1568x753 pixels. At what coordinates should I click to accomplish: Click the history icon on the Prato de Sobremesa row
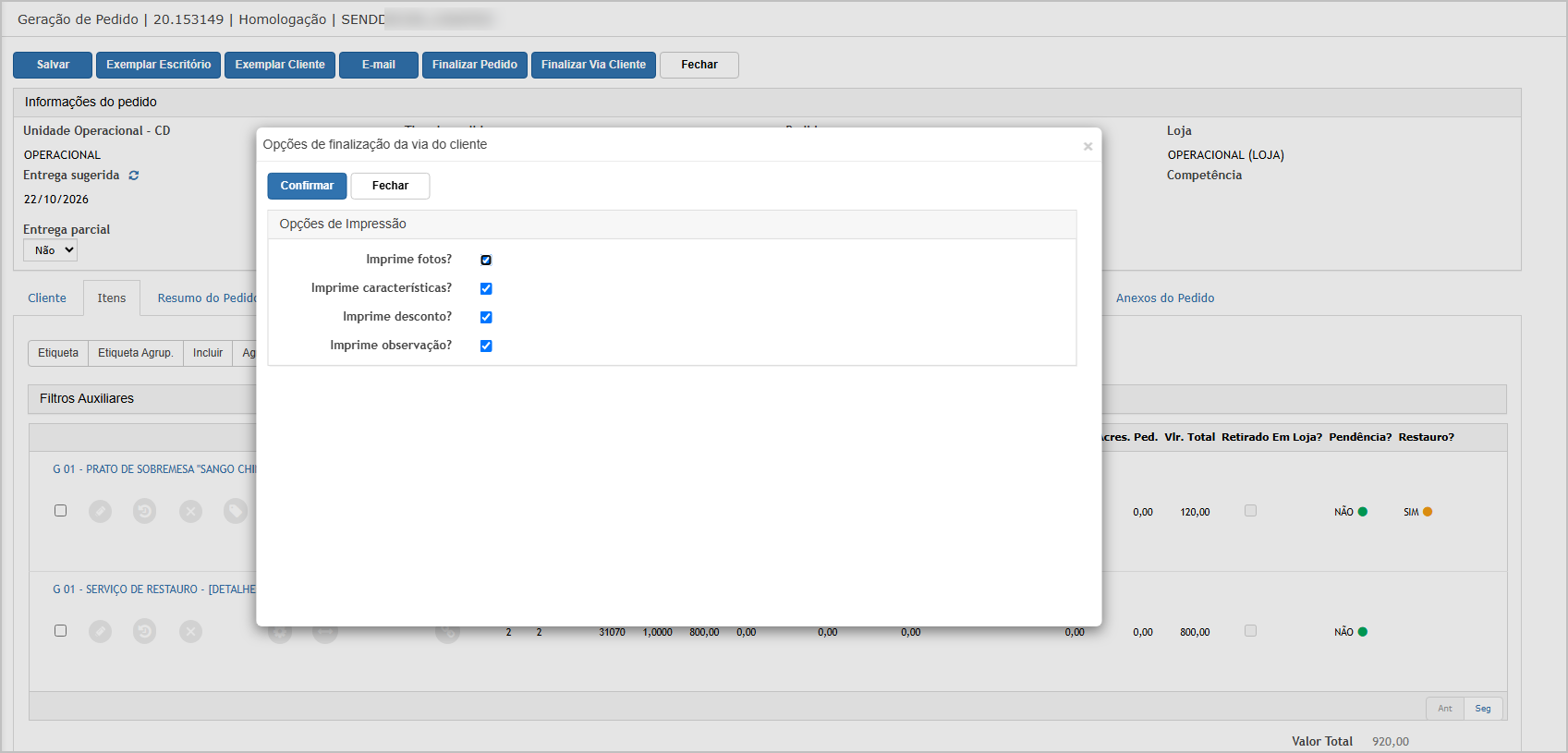pyautogui.click(x=144, y=511)
